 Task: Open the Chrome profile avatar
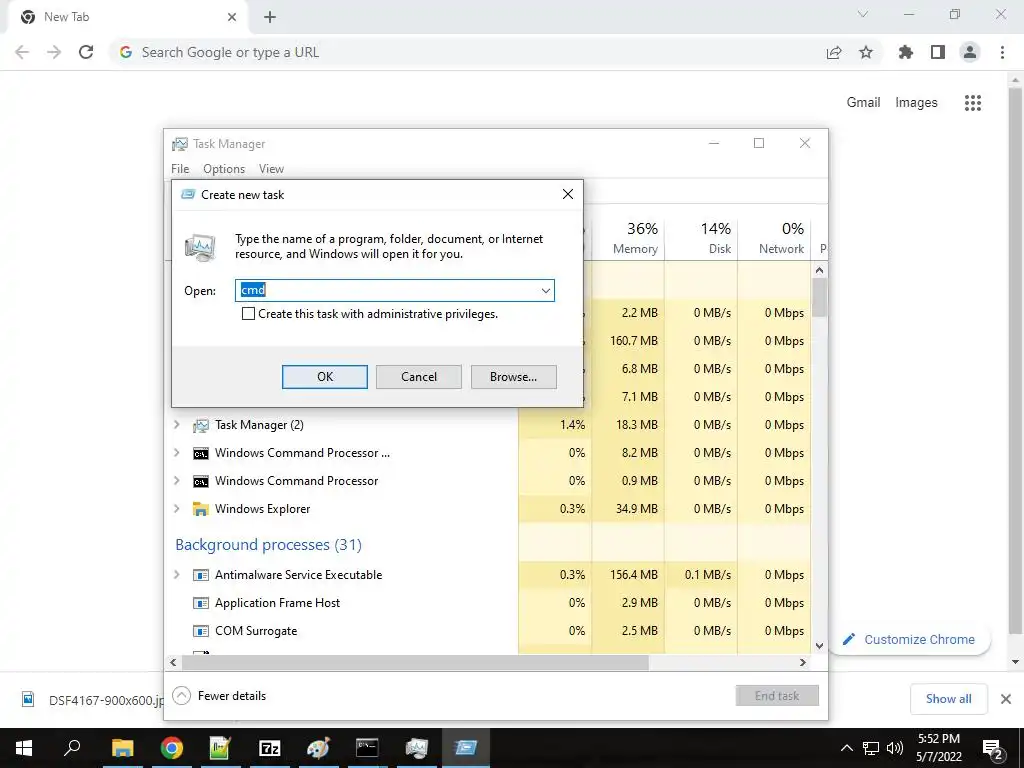(970, 52)
